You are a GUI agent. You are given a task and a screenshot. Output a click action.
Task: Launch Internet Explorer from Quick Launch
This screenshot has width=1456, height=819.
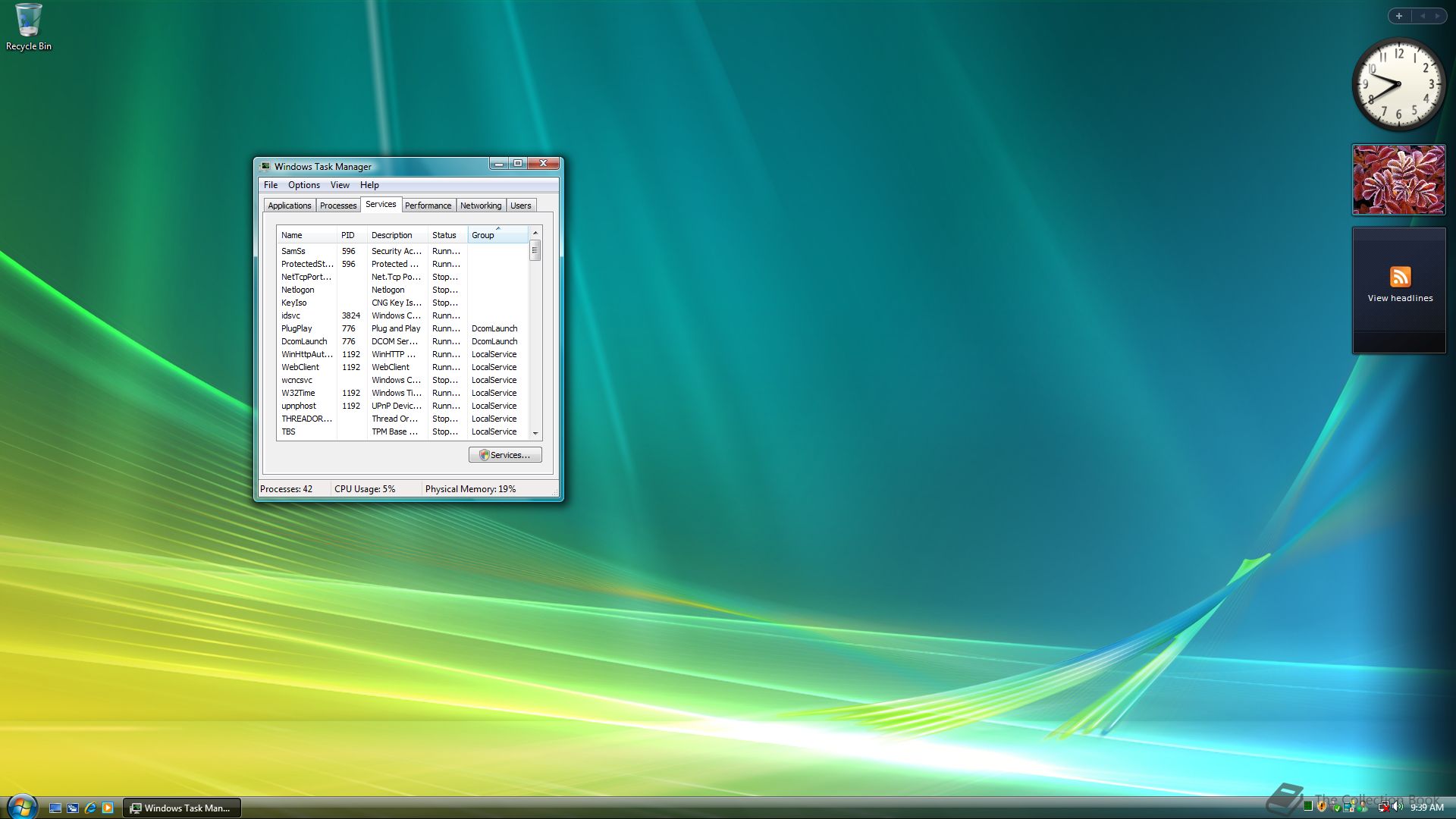90,808
